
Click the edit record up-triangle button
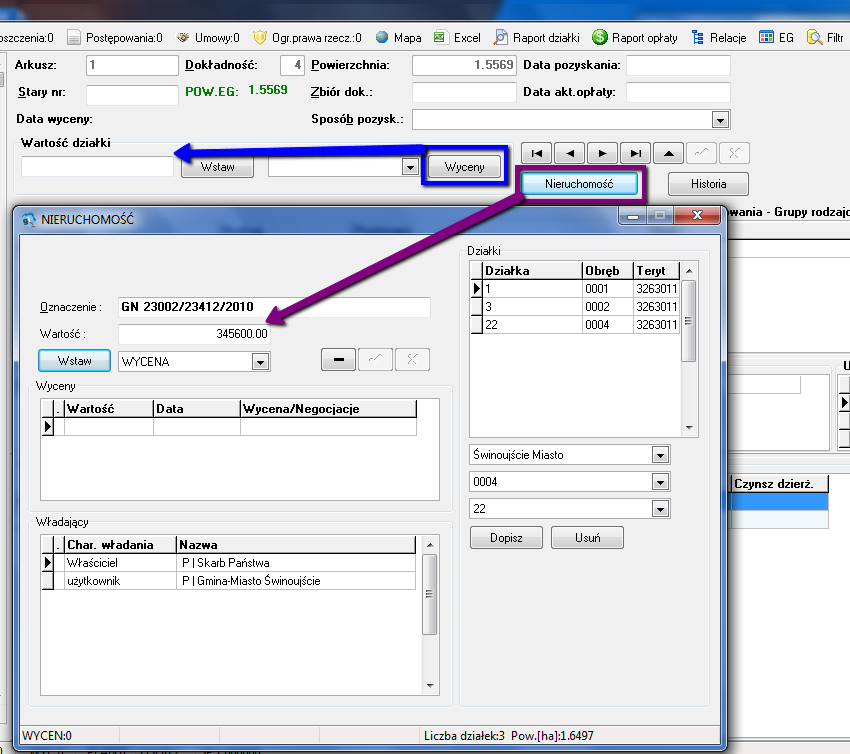(668, 153)
